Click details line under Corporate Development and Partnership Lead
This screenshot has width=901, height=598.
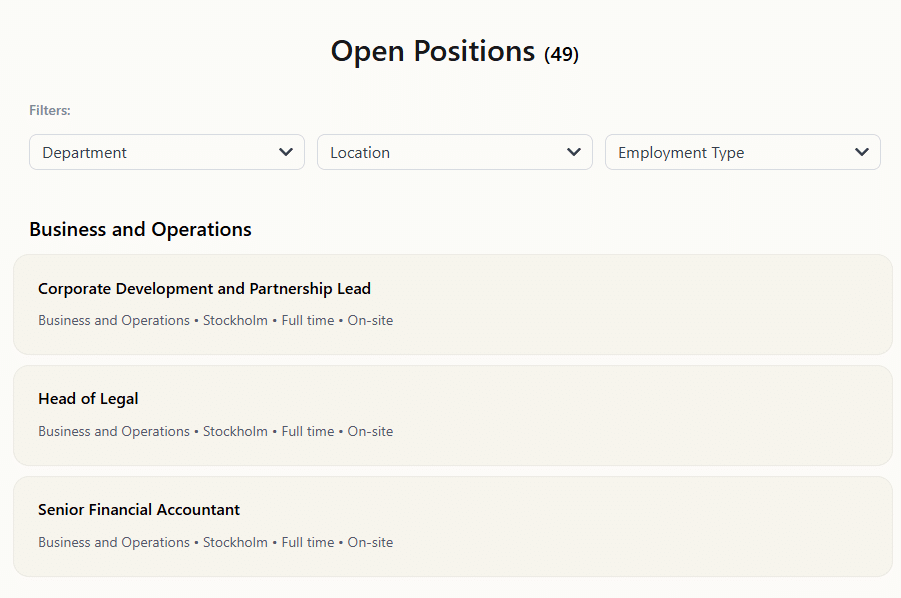215,321
